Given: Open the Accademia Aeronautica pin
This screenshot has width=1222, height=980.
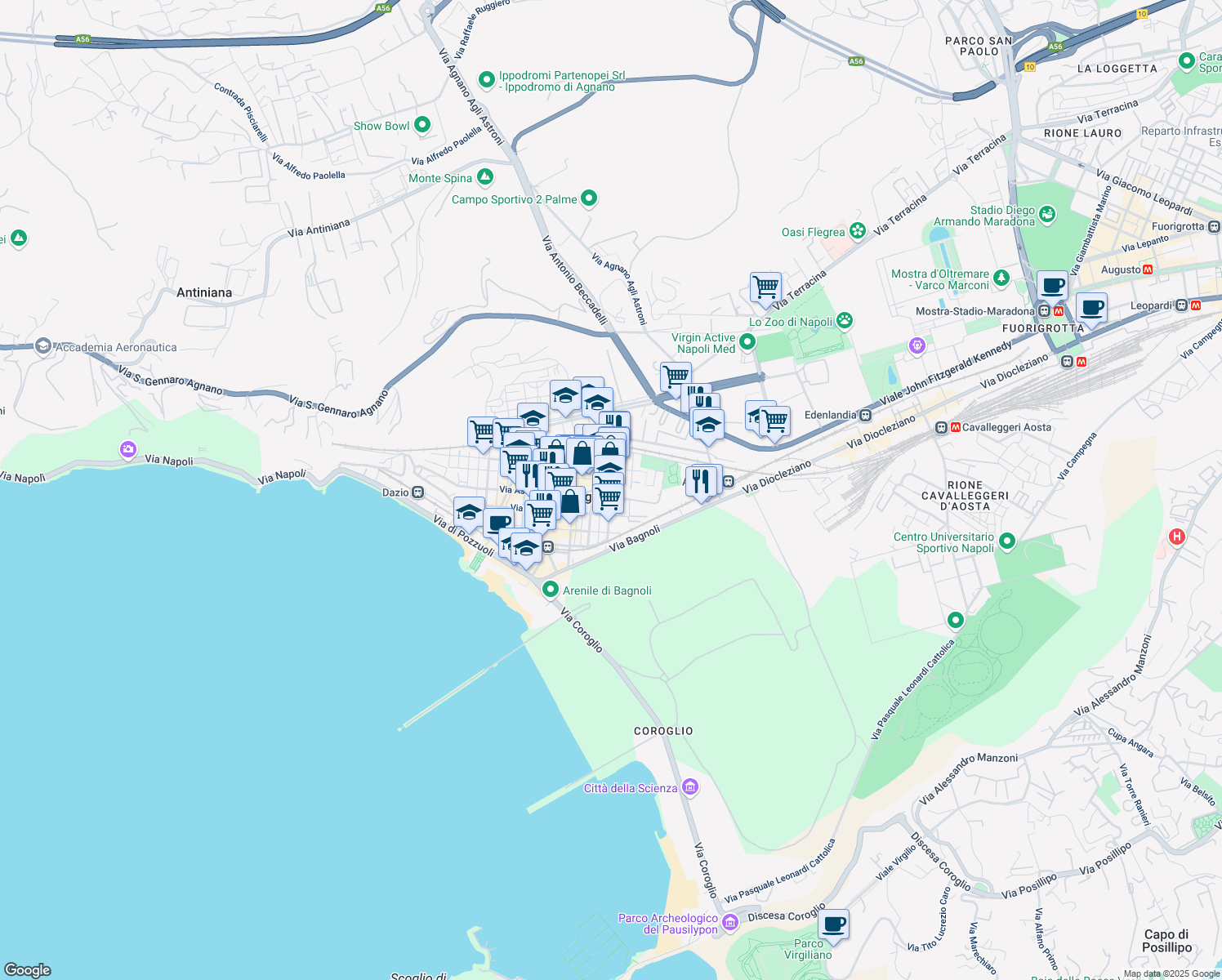Looking at the screenshot, I should point(43,347).
